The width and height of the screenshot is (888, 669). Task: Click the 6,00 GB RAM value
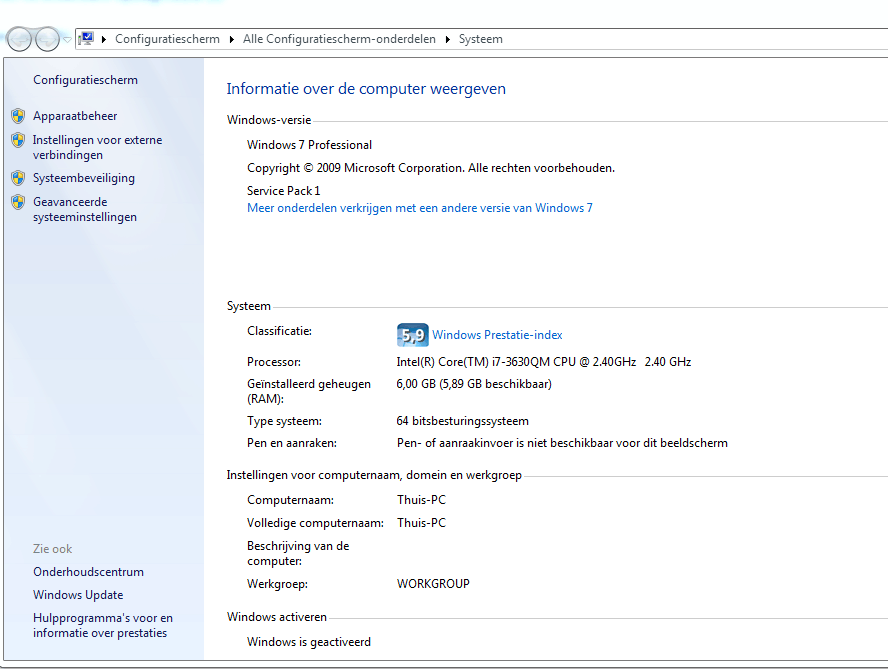click(474, 384)
